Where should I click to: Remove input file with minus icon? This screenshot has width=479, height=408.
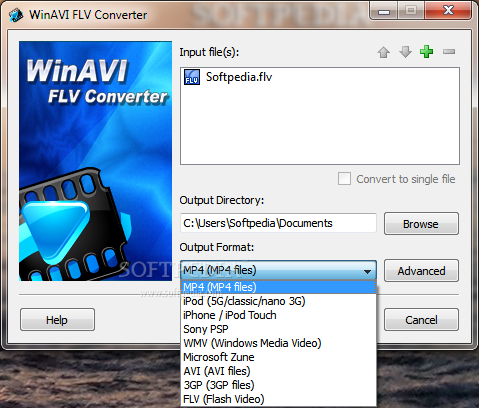[449, 52]
